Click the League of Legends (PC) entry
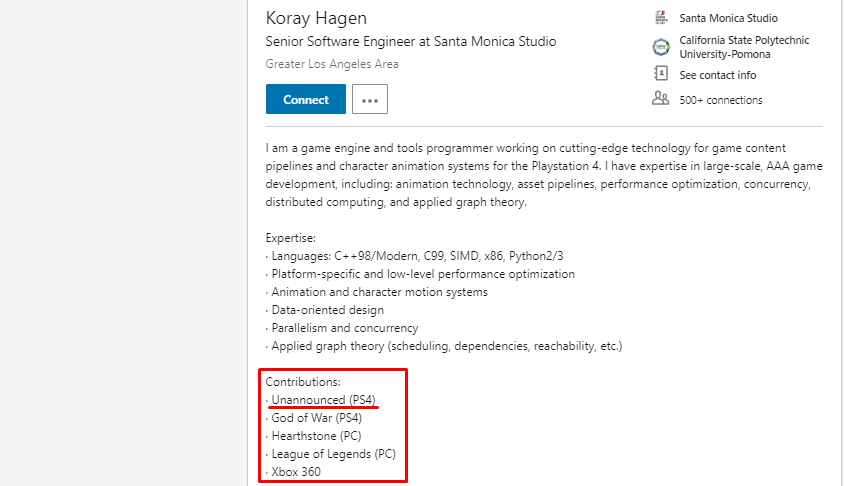Viewport: 844px width, 486px height. pyautogui.click(x=330, y=454)
